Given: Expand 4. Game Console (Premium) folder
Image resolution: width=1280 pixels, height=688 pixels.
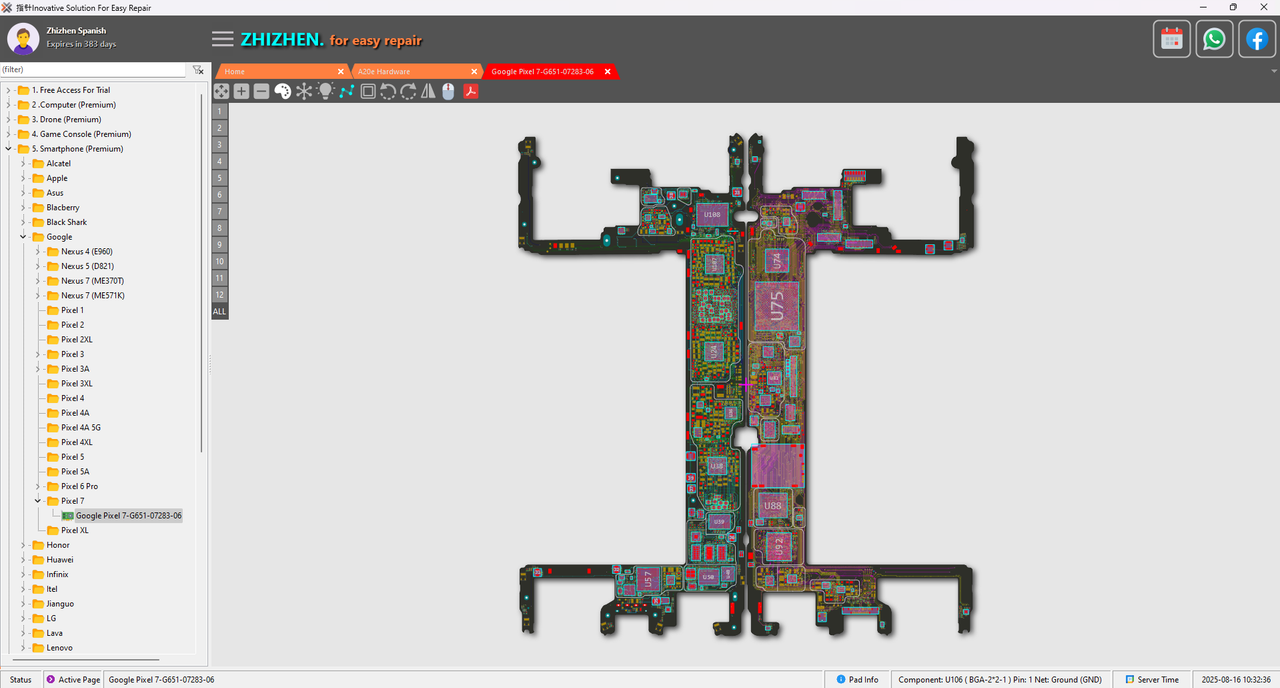Looking at the screenshot, I should 9,134.
